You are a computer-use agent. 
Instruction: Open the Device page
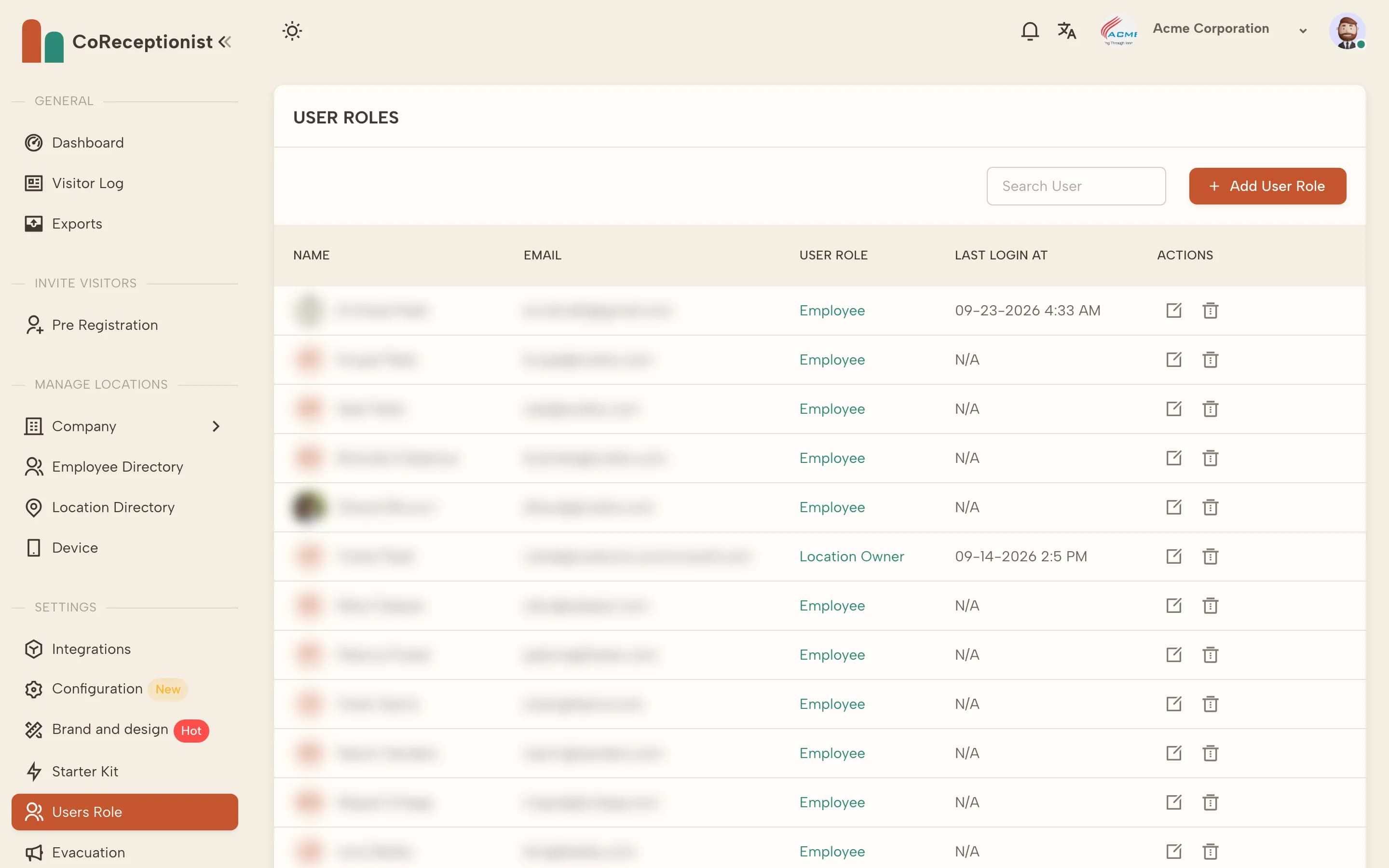coord(124,548)
